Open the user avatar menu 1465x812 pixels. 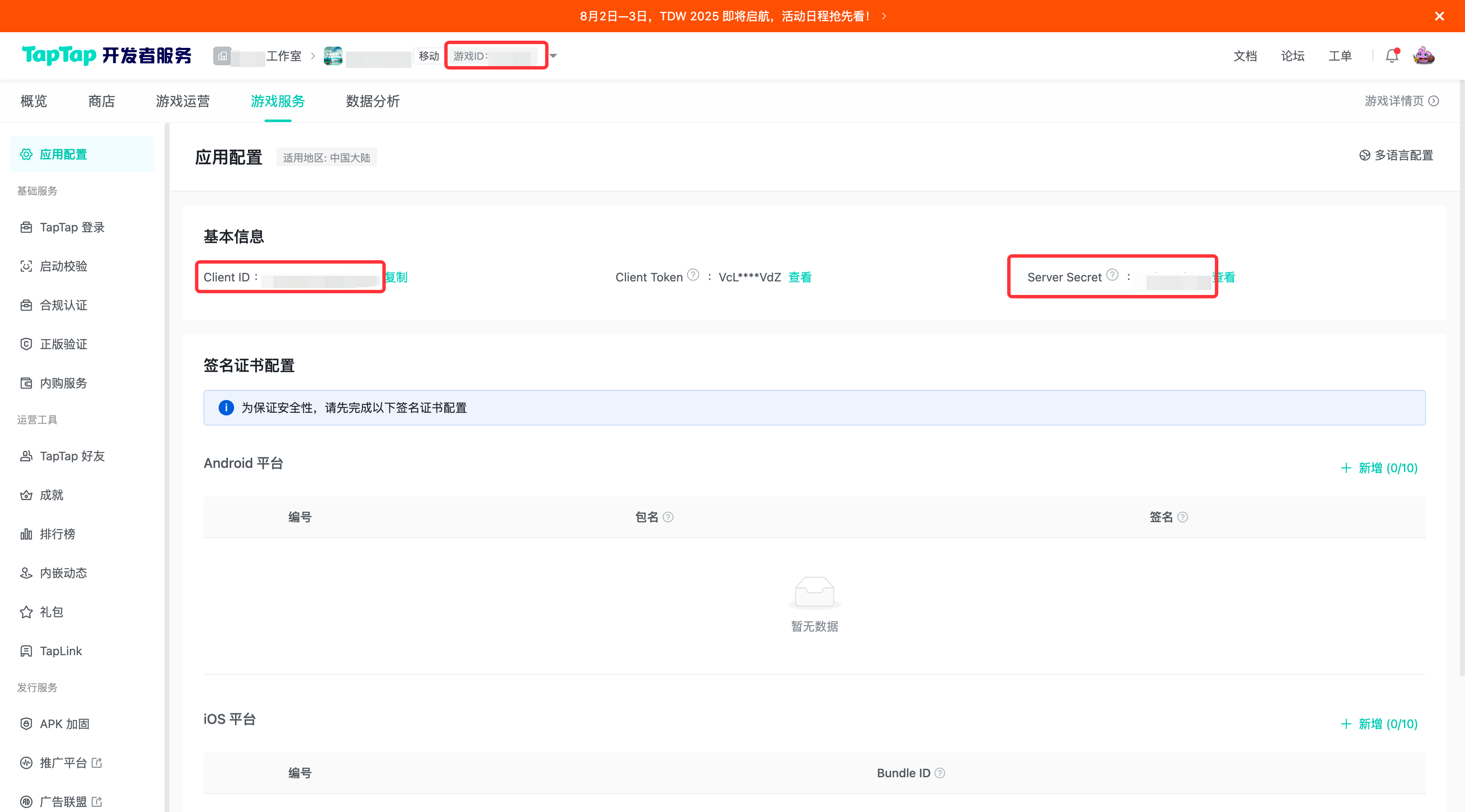1423,56
